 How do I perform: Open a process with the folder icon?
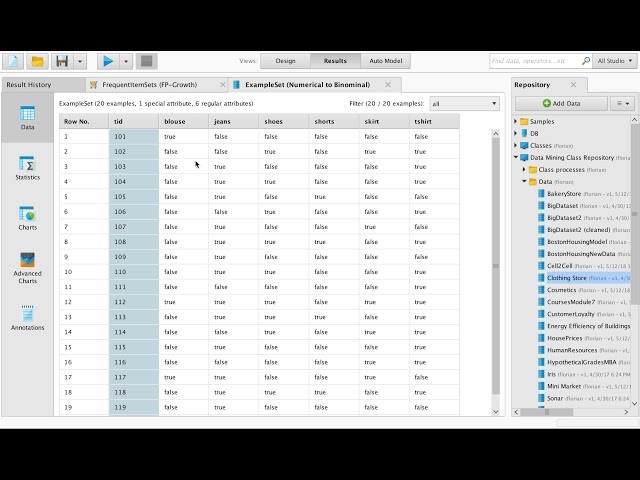(38, 61)
